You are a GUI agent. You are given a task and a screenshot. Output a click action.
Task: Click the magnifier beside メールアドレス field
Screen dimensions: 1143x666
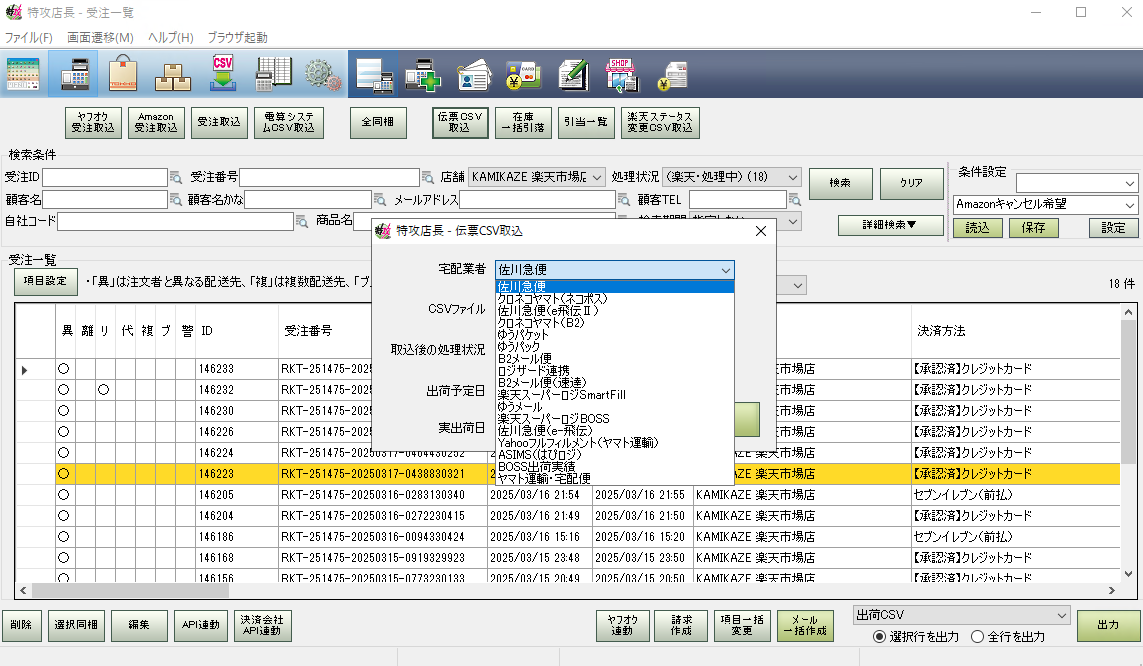(624, 199)
